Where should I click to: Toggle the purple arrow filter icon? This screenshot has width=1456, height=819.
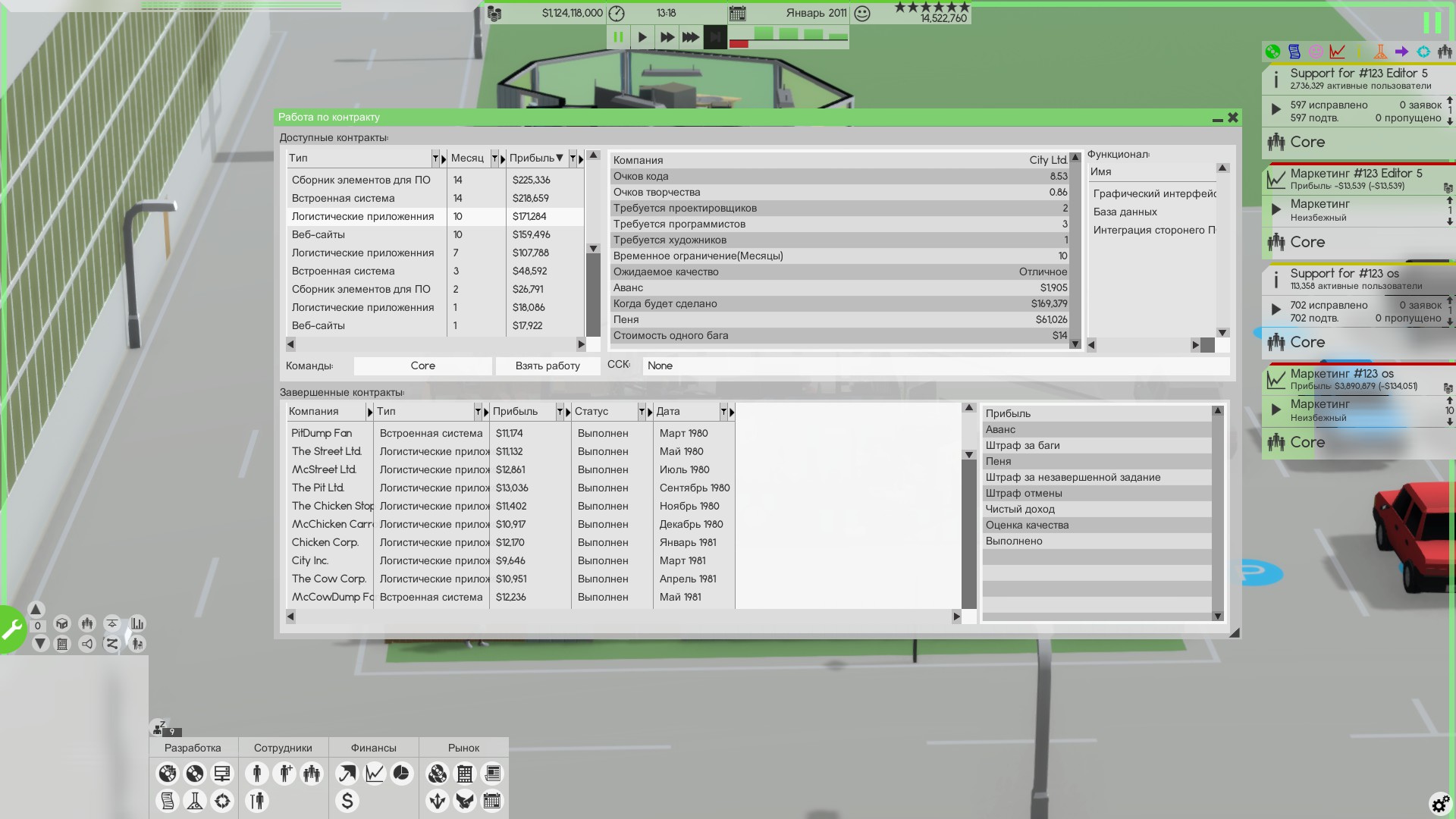pyautogui.click(x=1401, y=52)
